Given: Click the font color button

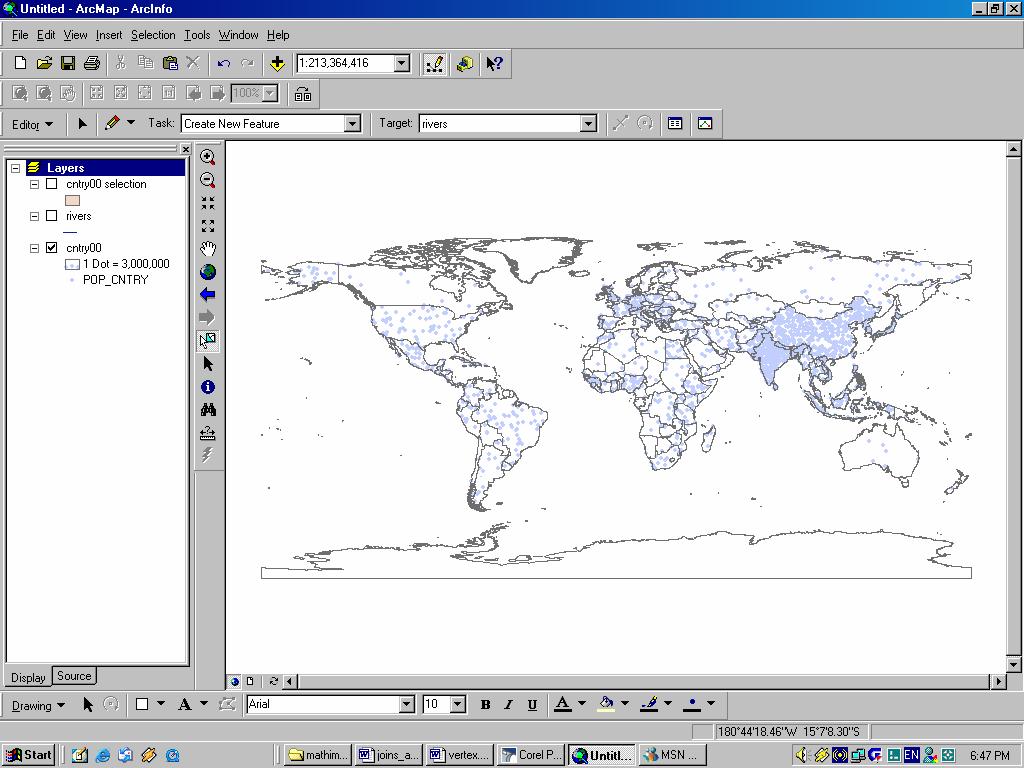Looking at the screenshot, I should (x=562, y=704).
